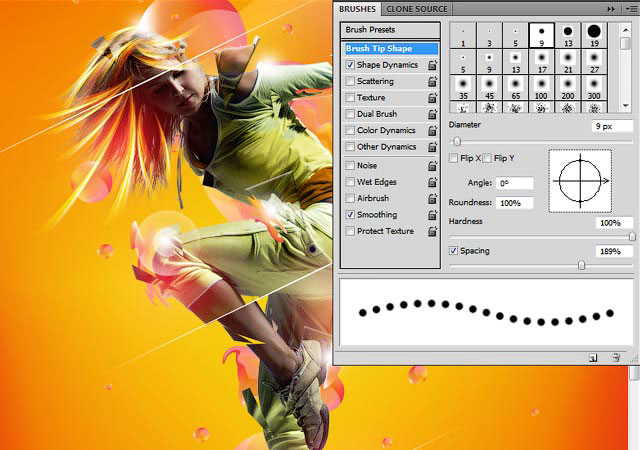Screen dimensions: 640x450
Task: Turn on the Color Dynamics checkbox
Action: [x=350, y=130]
